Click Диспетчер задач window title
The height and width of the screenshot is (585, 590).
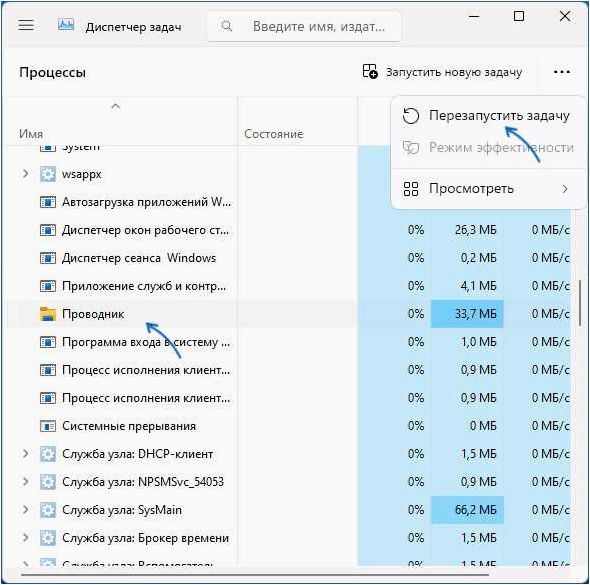click(x=134, y=27)
